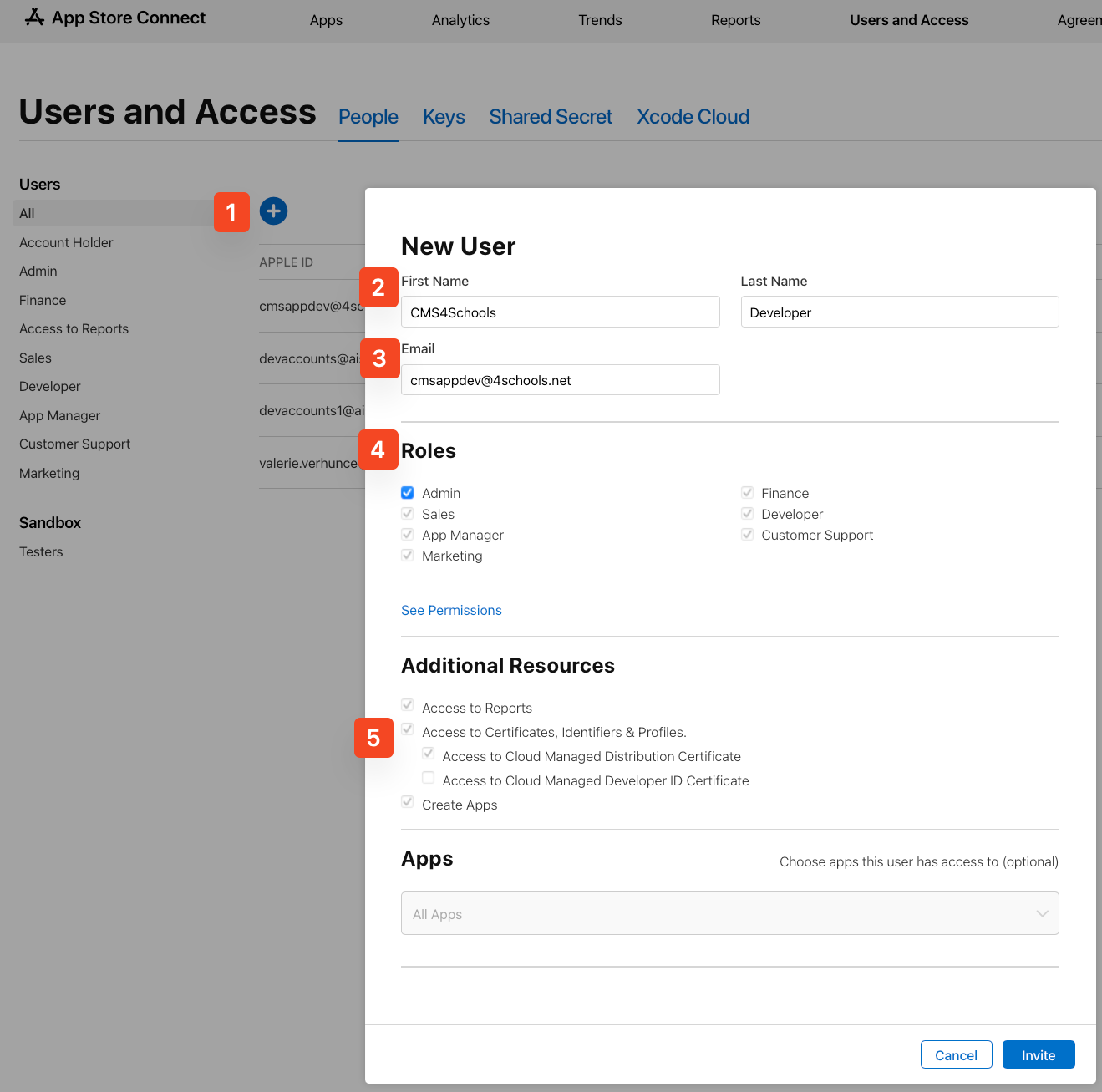The image size is (1102, 1092).
Task: Toggle Access to Certificates, Identifiers & Profiles checkbox
Action: (408, 729)
